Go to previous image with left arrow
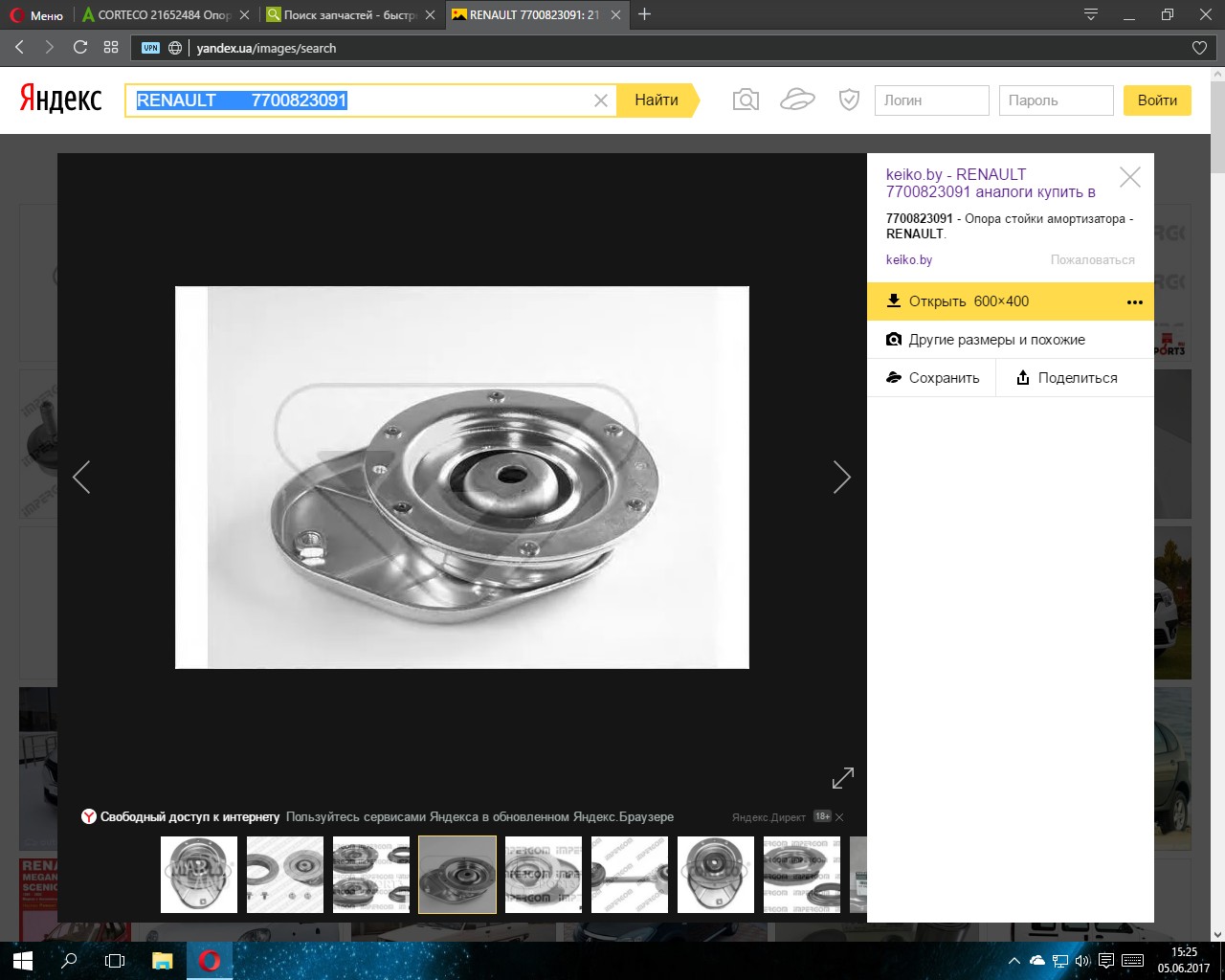The width and height of the screenshot is (1225, 980). pos(82,477)
